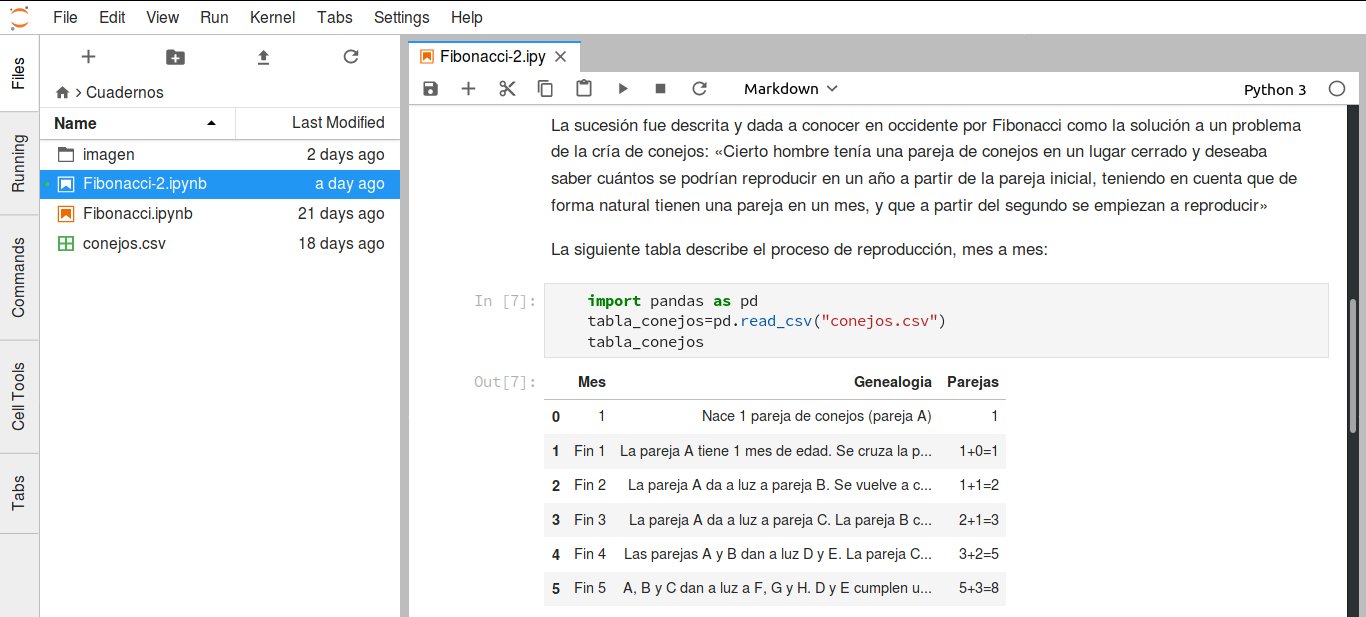Create a new folder in the file browser

point(175,57)
